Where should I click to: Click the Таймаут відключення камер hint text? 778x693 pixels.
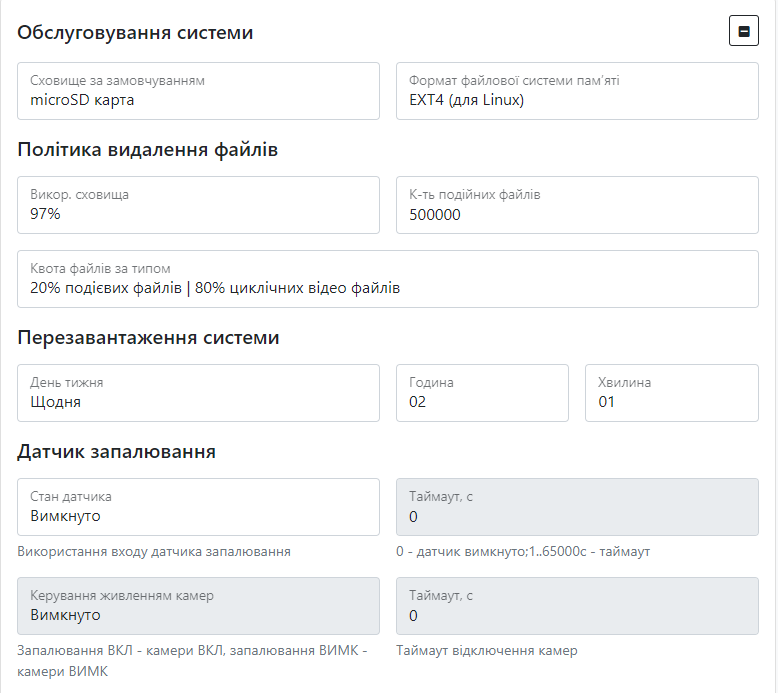click(486, 650)
